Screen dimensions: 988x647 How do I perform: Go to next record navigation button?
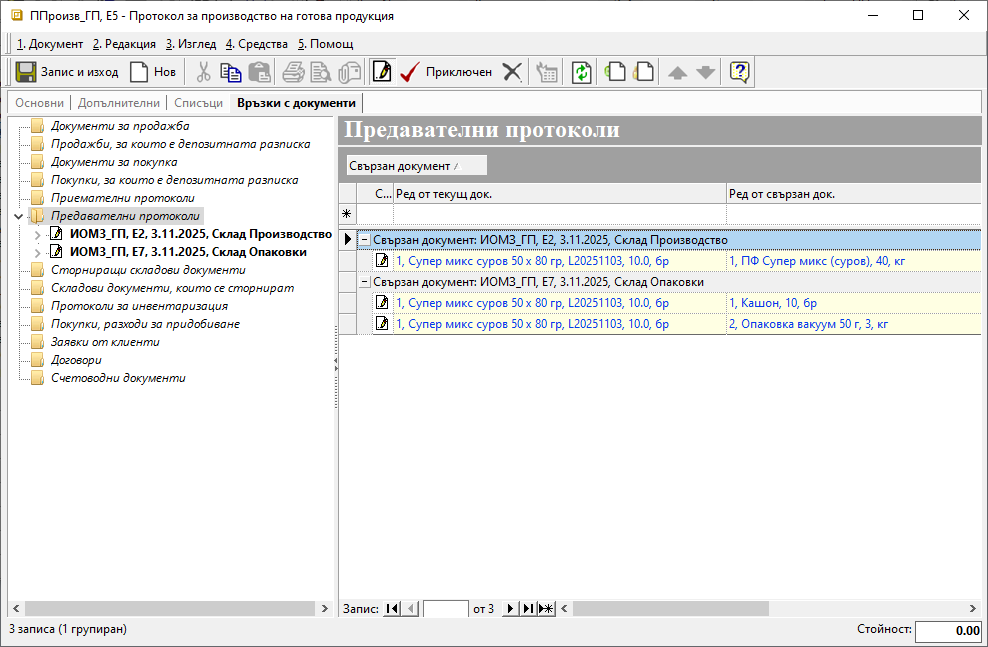pyautogui.click(x=510, y=608)
